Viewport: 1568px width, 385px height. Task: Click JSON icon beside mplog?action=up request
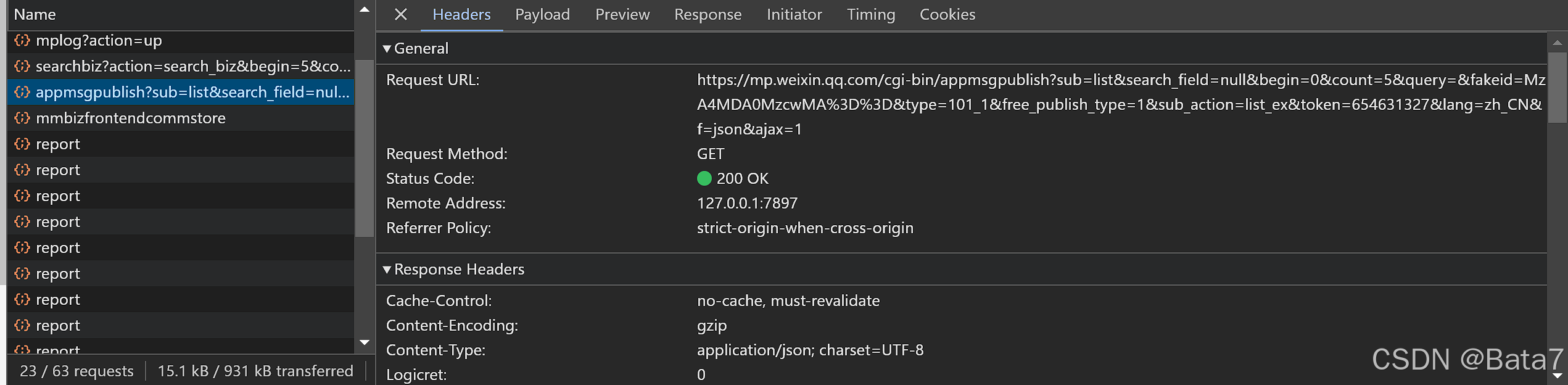click(x=22, y=41)
